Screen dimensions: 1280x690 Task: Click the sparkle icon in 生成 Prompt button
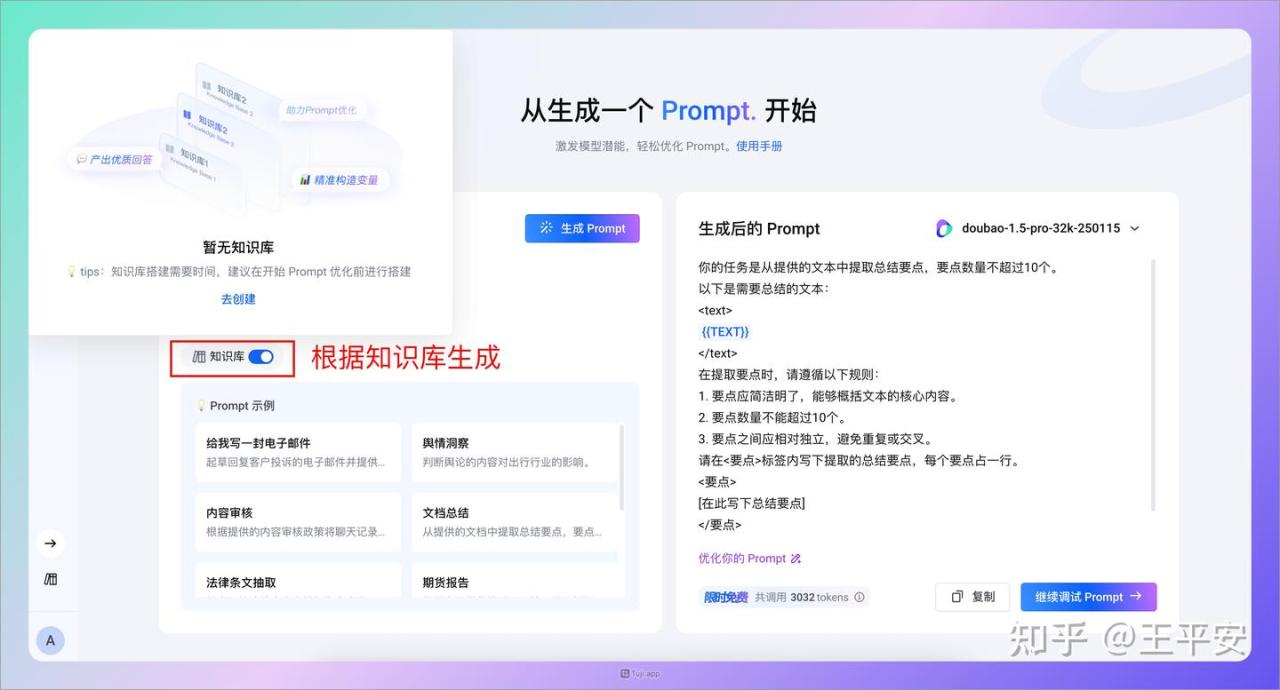click(546, 228)
